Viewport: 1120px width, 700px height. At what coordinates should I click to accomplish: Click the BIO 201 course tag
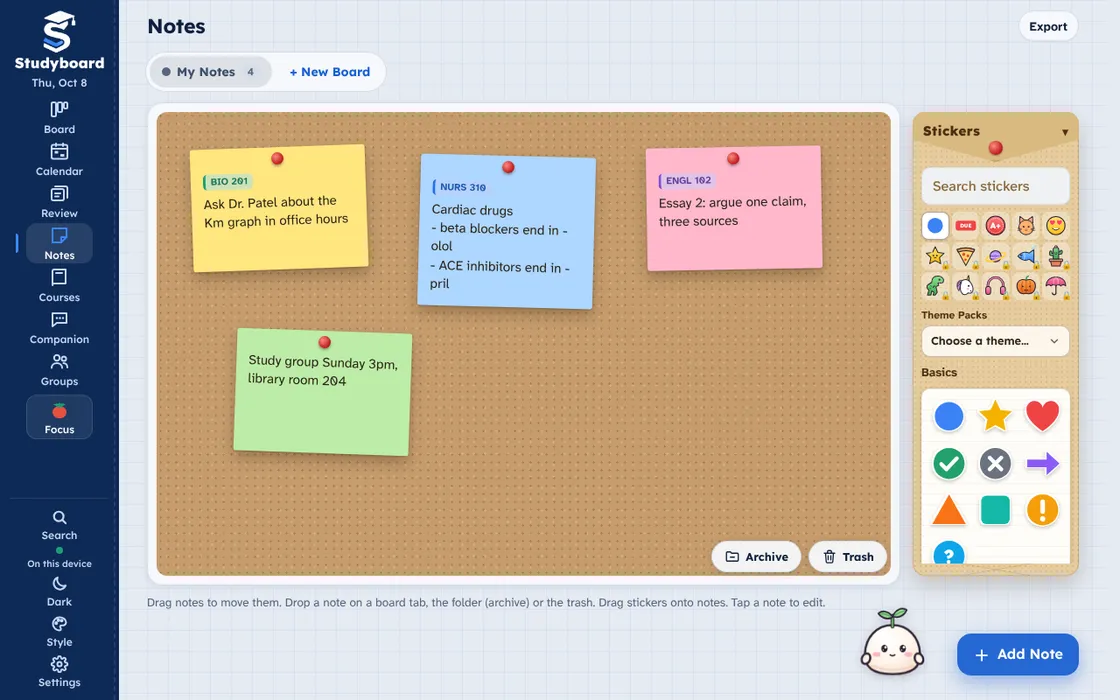pos(227,181)
